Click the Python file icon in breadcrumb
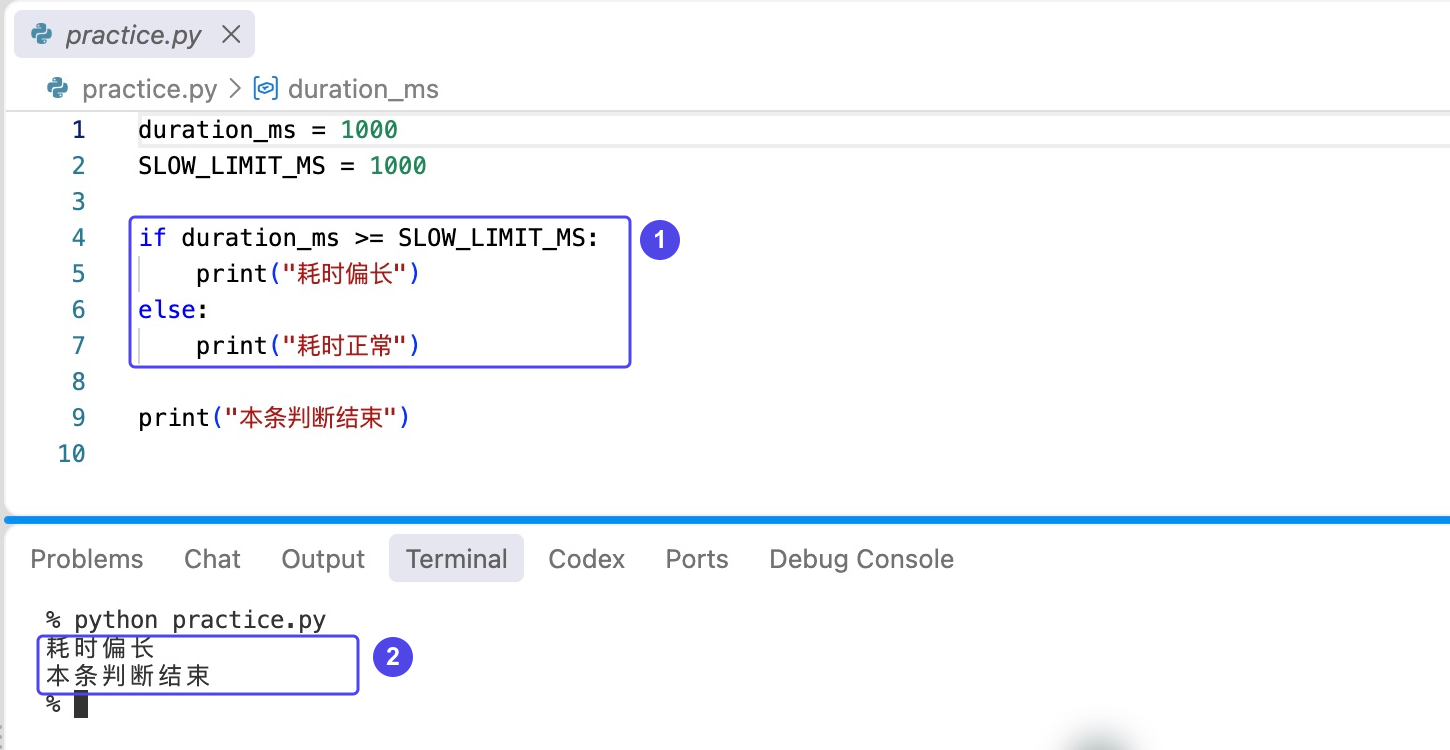The image size is (1450, 750). click(58, 89)
